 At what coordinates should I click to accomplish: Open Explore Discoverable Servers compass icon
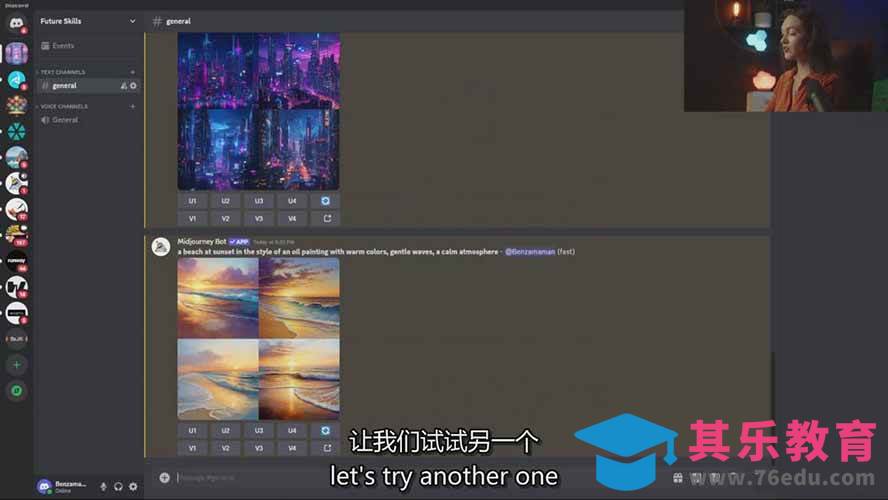pos(16,391)
